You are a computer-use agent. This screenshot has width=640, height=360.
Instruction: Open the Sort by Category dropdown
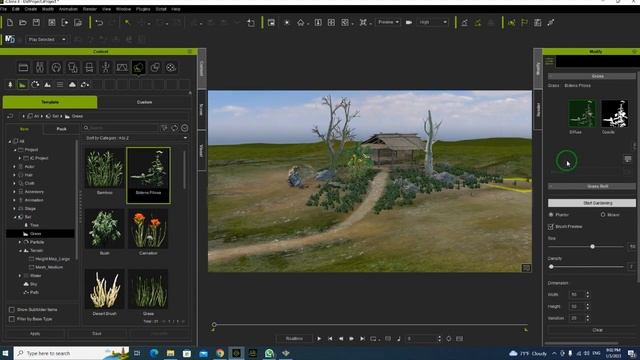136,138
